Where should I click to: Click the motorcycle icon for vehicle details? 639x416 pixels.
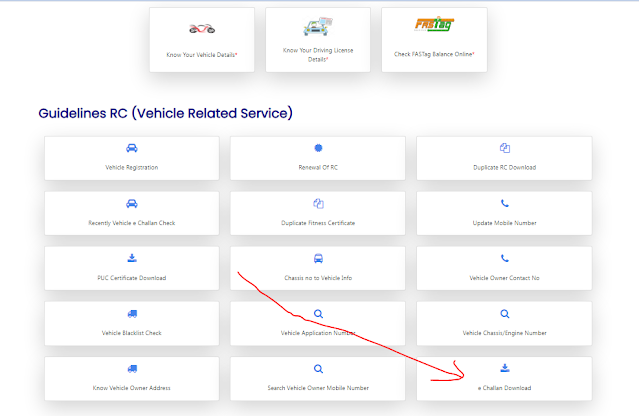click(202, 29)
